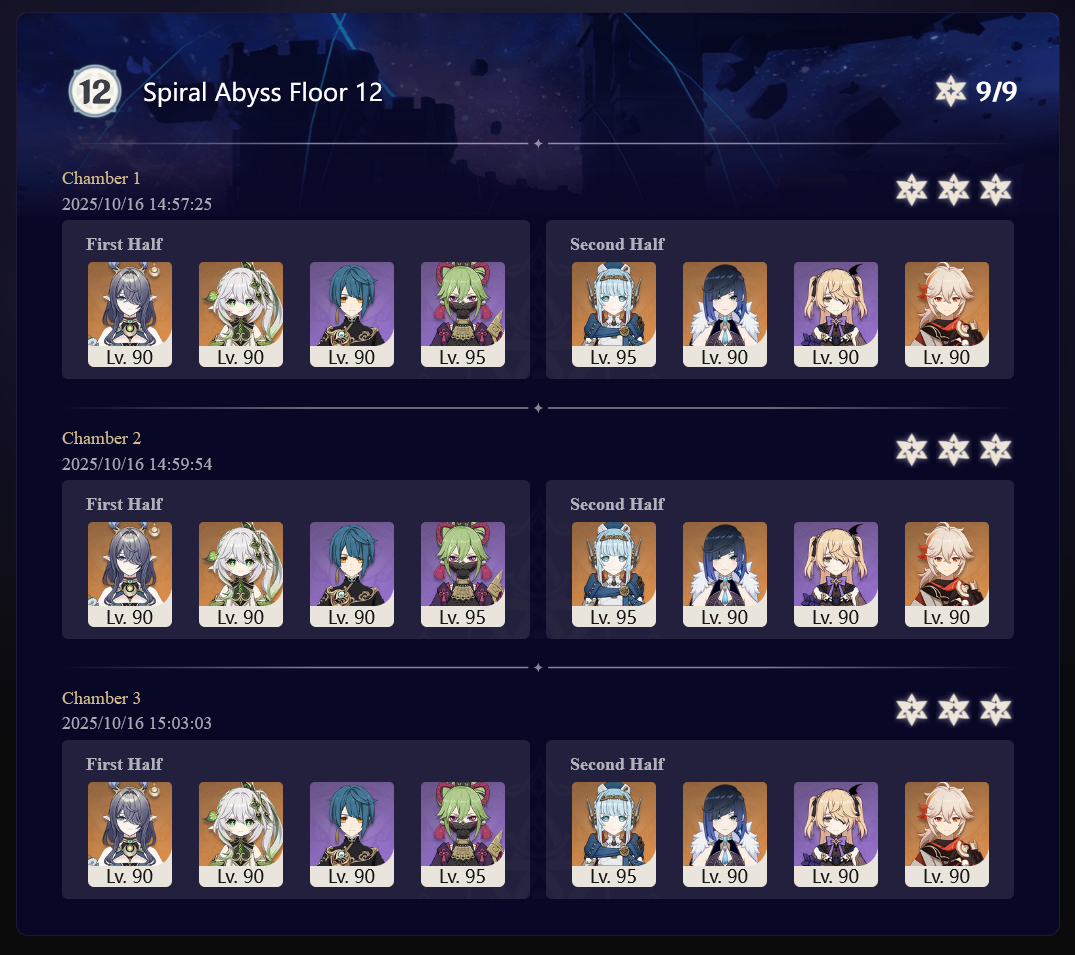Open Nahida's portrait in Chamber 3 First Half
This screenshot has height=955, width=1075.
[241, 834]
